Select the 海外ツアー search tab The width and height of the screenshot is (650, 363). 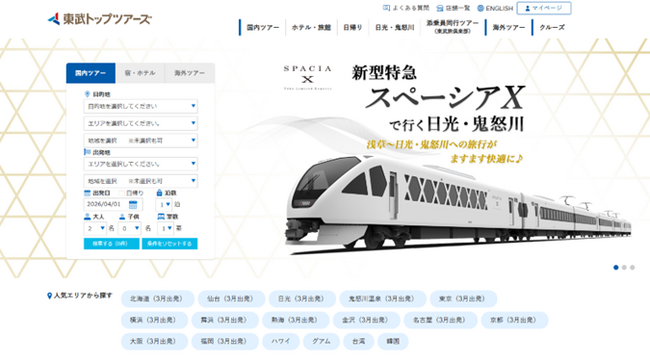click(189, 73)
